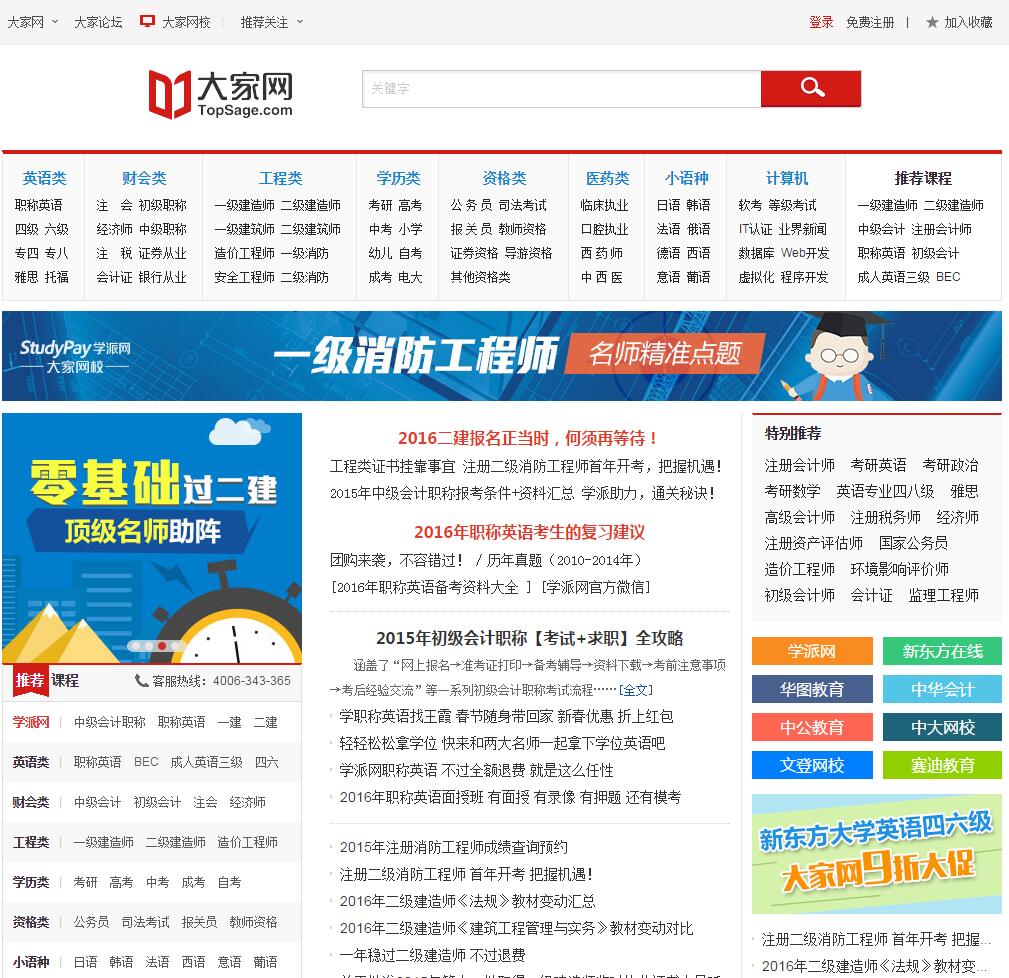
Task: Open the 计算机 category heading
Action: 786,178
